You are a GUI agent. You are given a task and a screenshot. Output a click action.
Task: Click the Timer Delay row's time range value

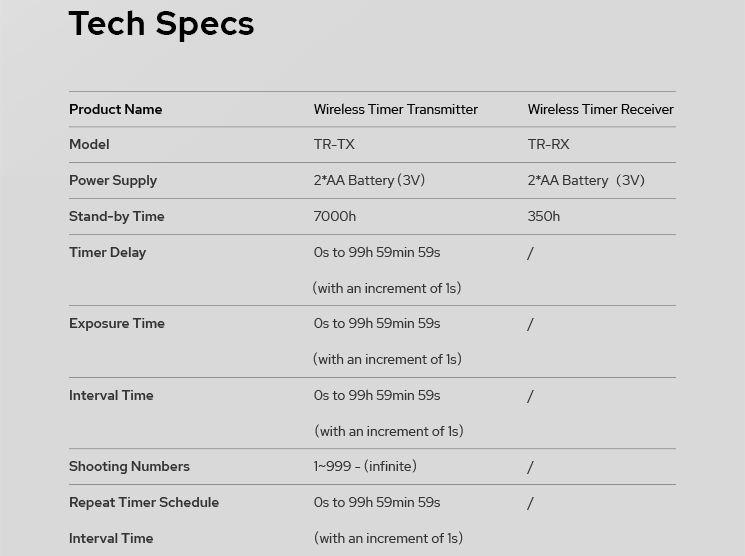[377, 252]
